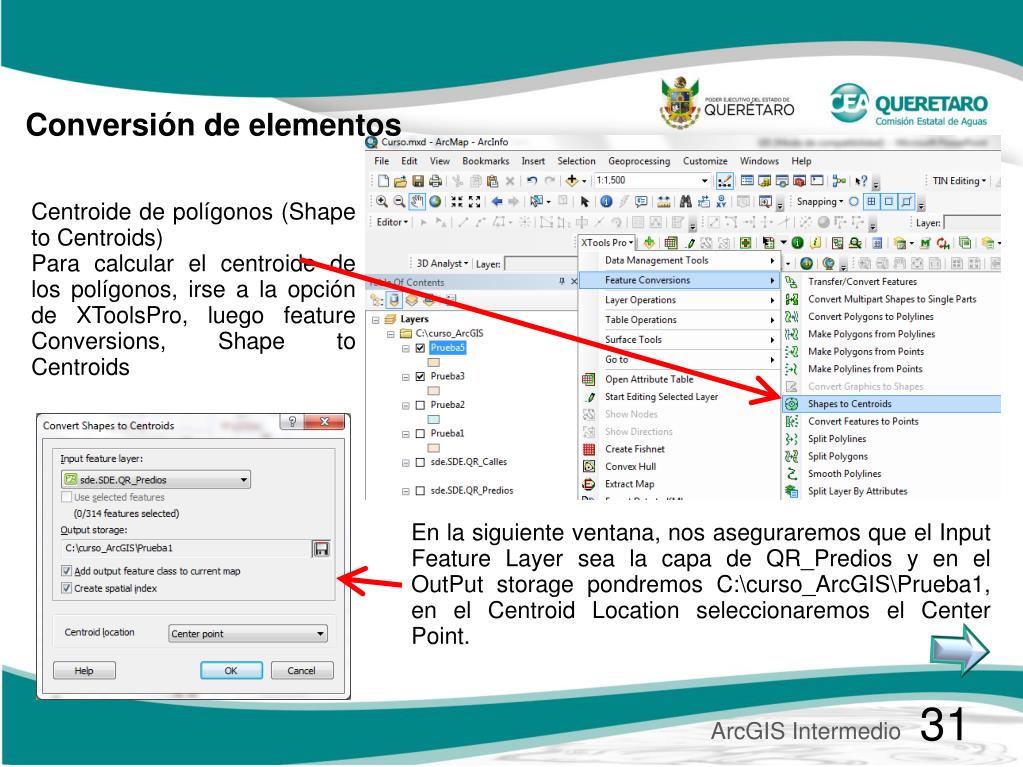1023x767 pixels.
Task: Click the Go To XY icon
Action: [721, 202]
